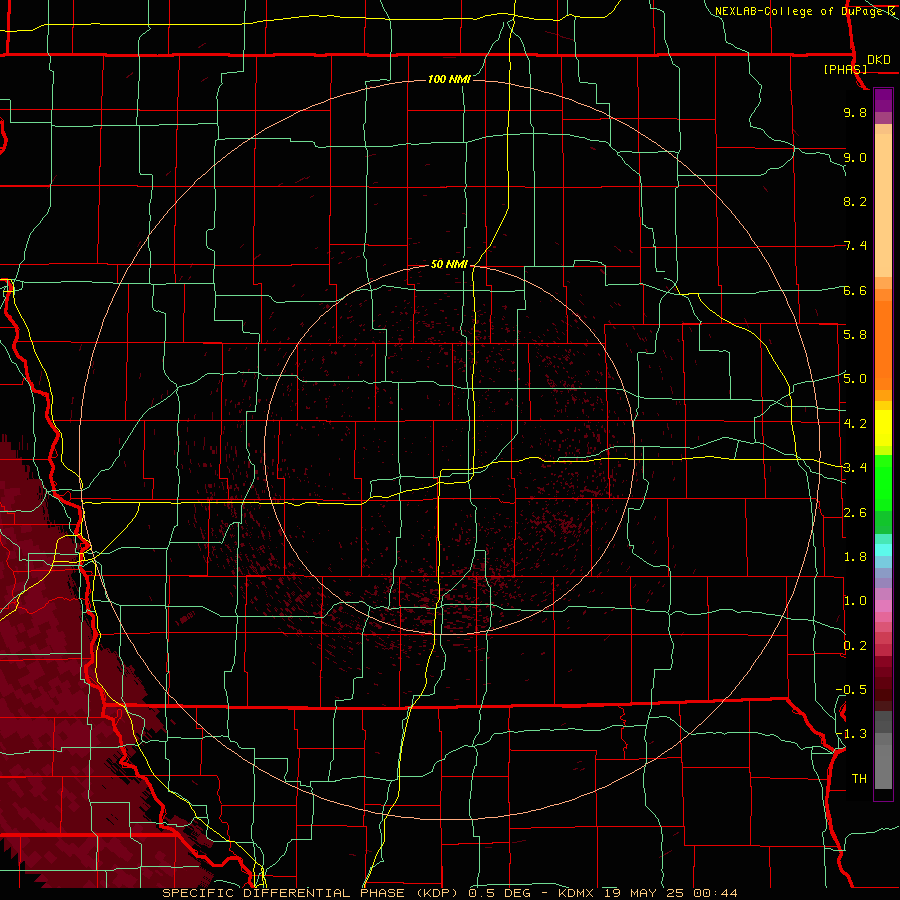Click the 00:44 timestamp in the caption
Image resolution: width=900 pixels, height=900 pixels.
pyautogui.click(x=715, y=893)
